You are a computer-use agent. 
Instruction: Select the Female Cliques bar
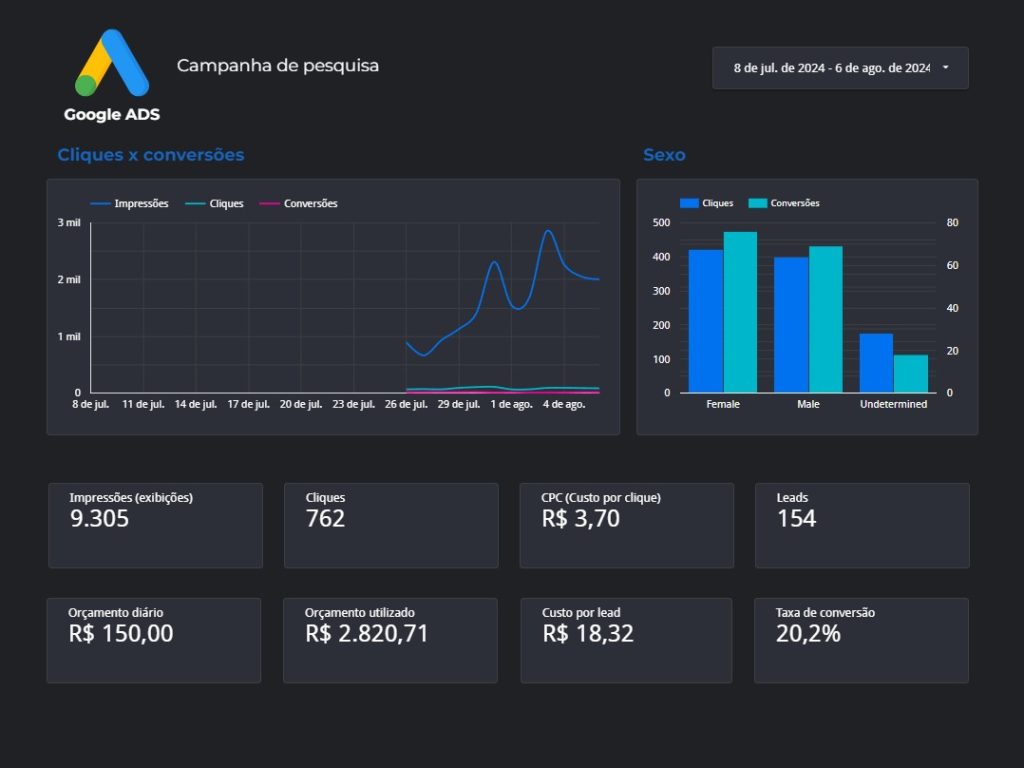[x=705, y=320]
